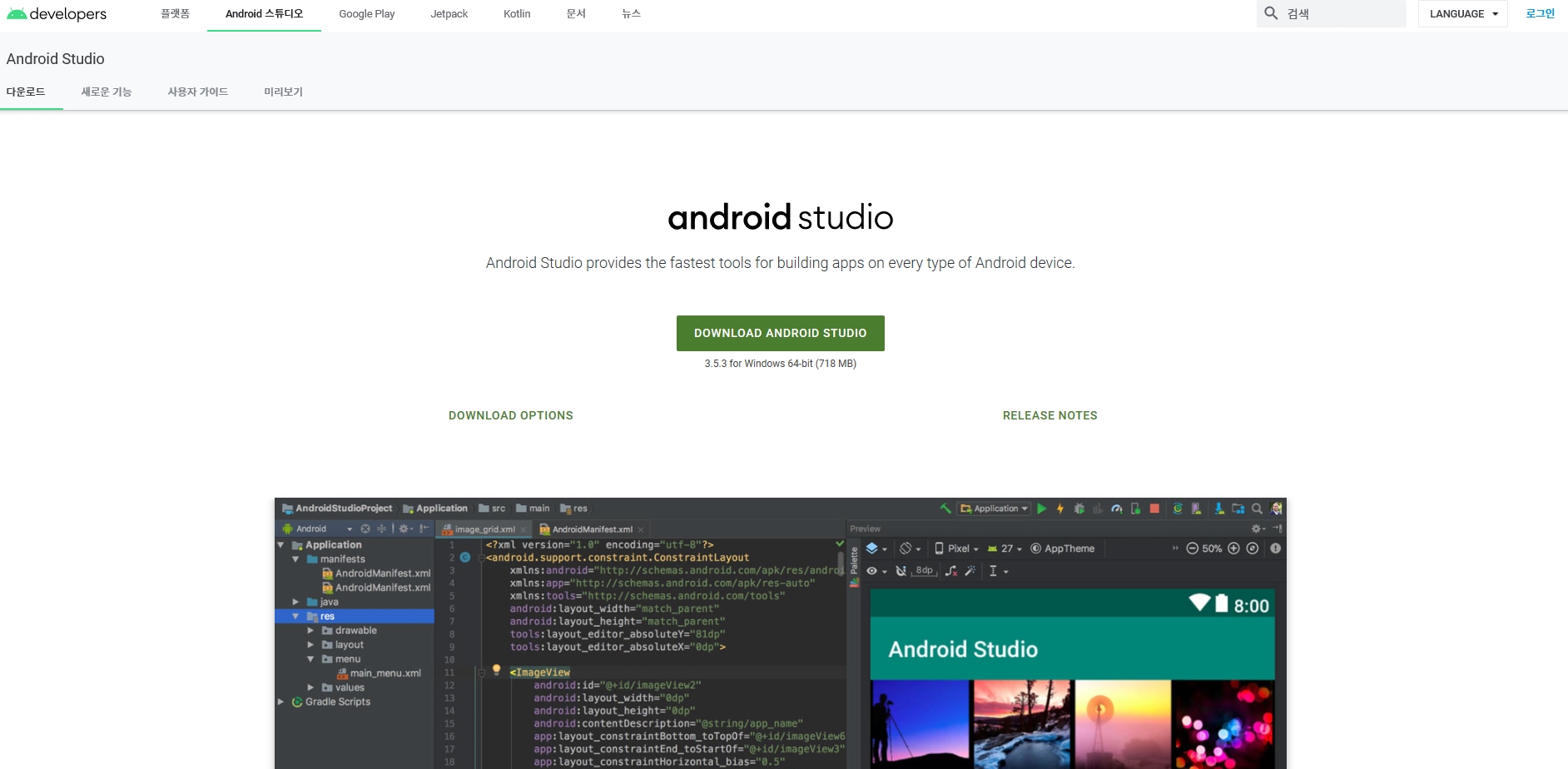The height and width of the screenshot is (769, 1568).
Task: Open the 문서 nav link
Action: tap(576, 14)
